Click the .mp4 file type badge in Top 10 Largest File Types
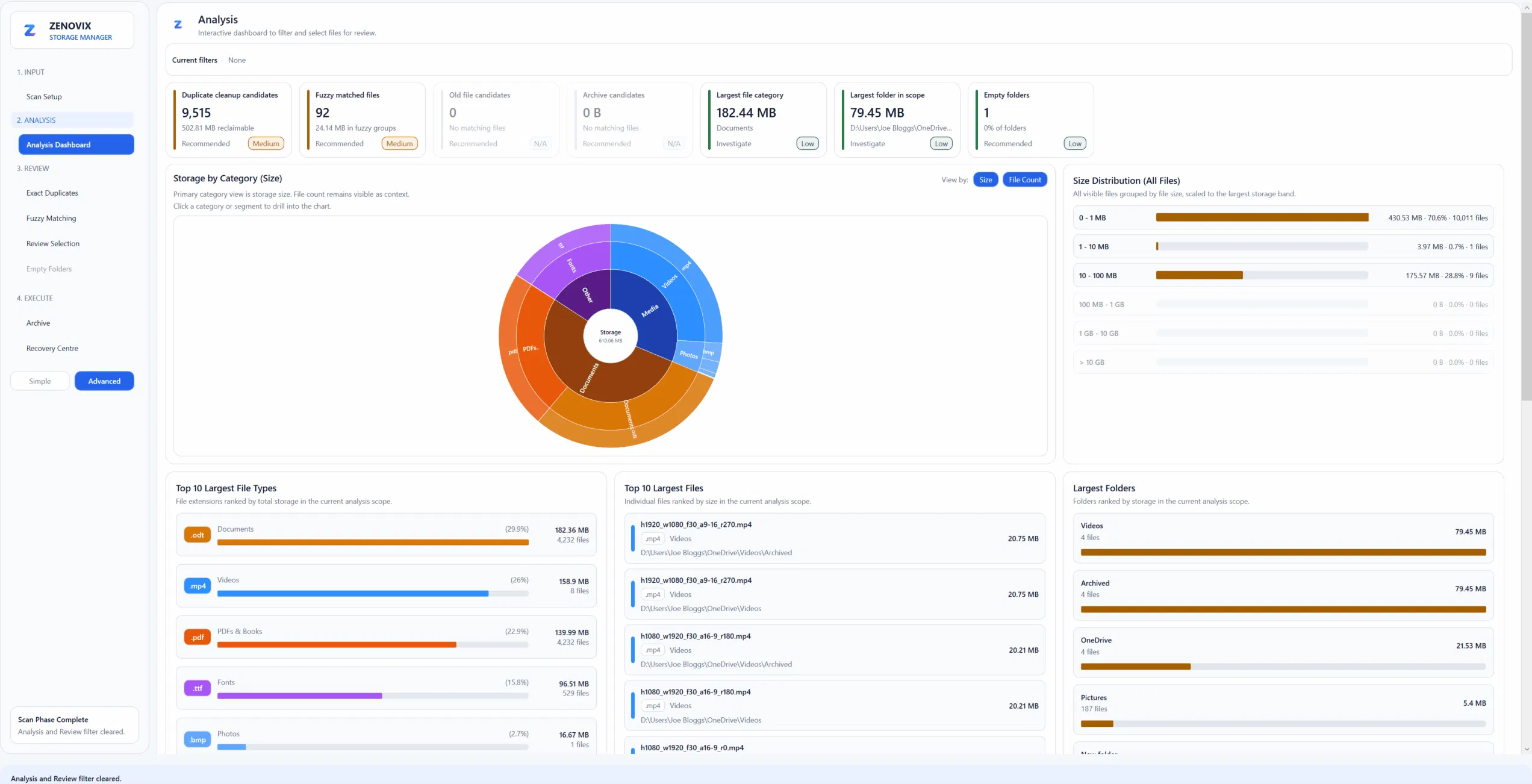This screenshot has width=1532, height=784. (x=198, y=586)
